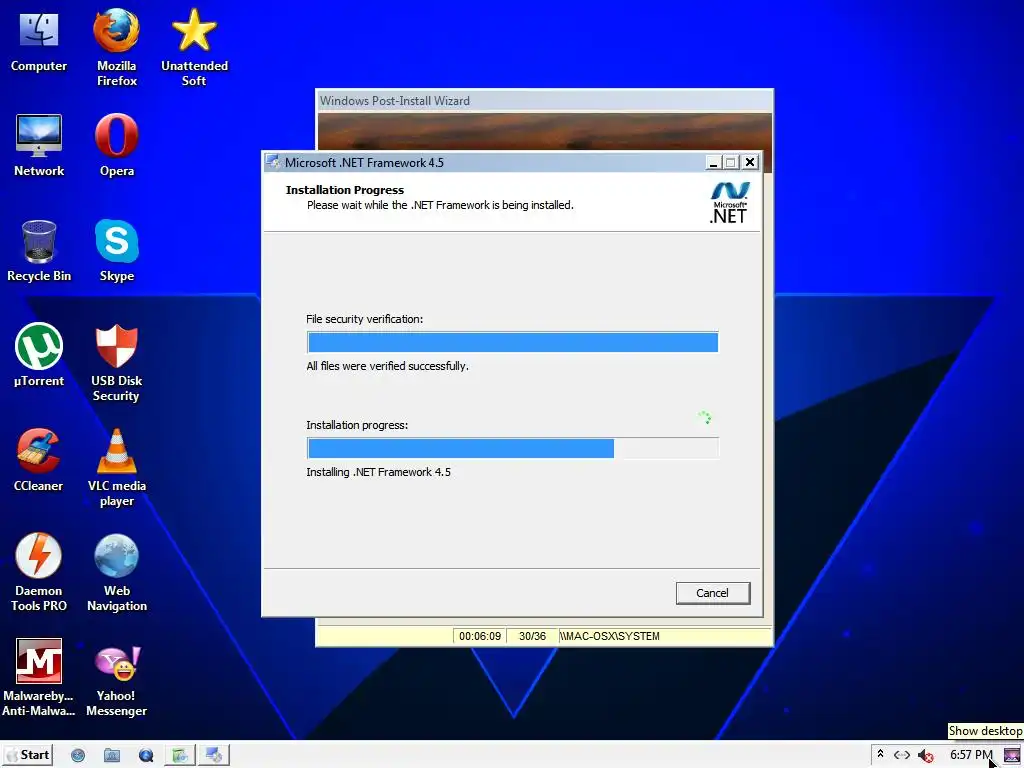1024x768 pixels.
Task: Open the Unattended Soft star shortcut
Action: 194,47
